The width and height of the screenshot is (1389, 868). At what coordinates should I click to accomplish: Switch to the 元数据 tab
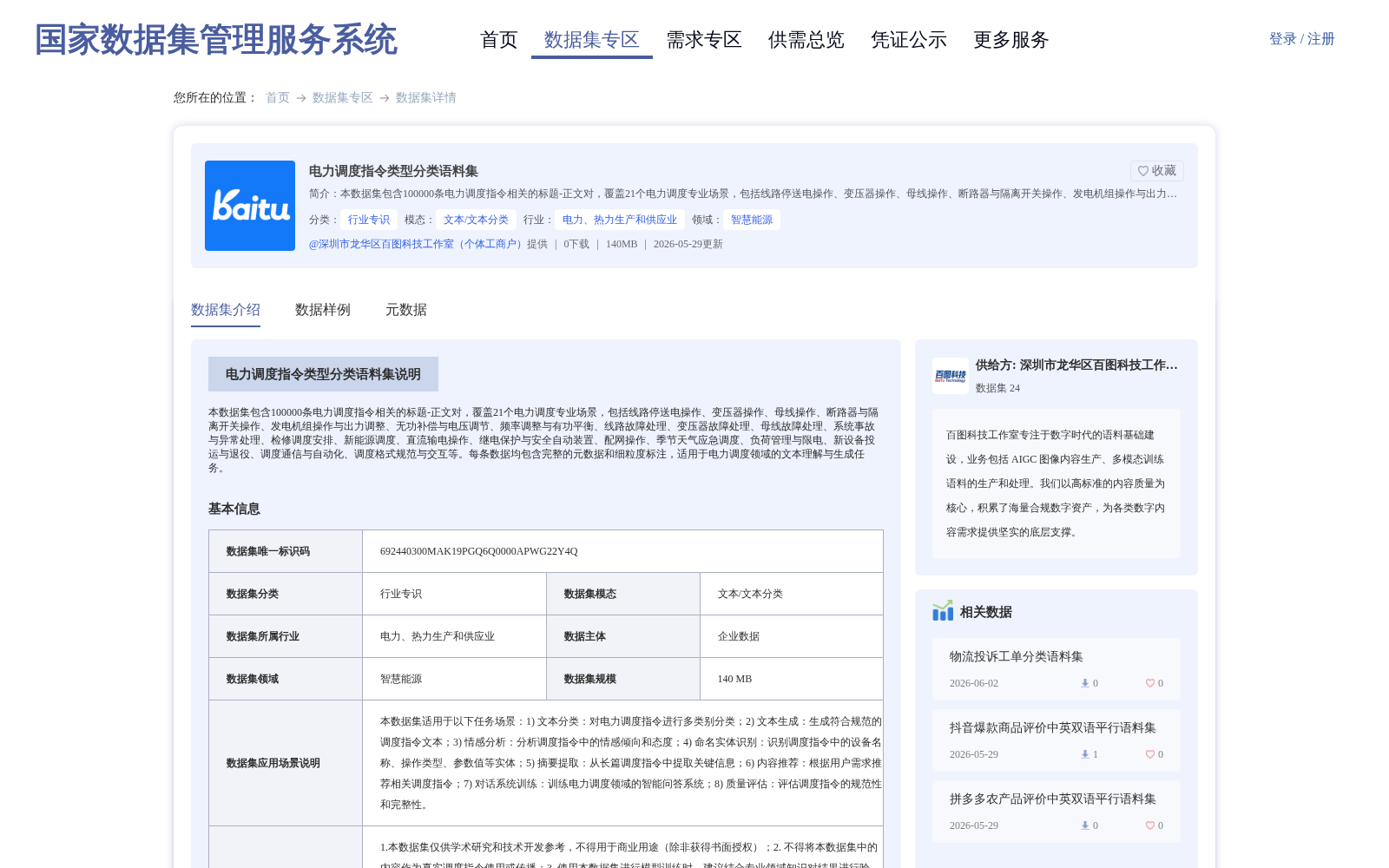coord(406,310)
